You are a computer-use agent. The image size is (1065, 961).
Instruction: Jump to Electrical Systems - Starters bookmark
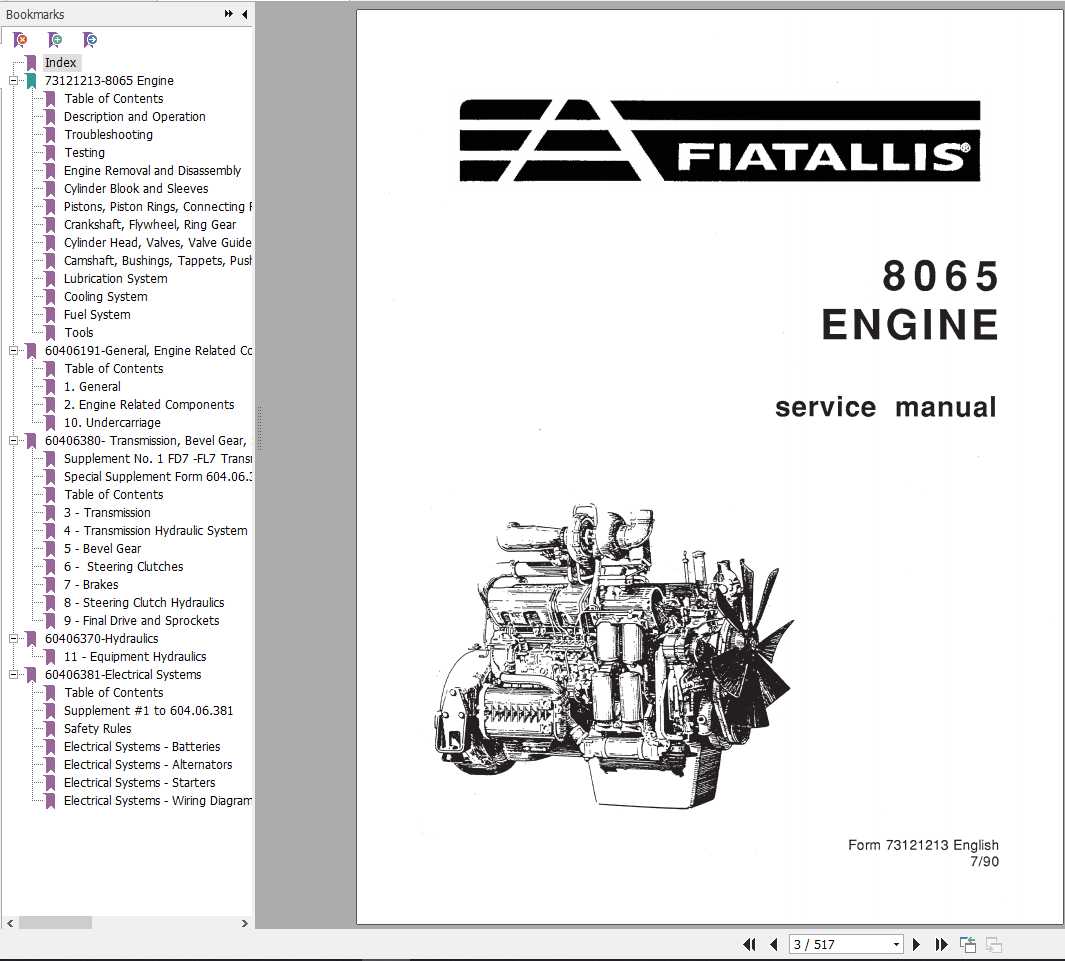click(x=139, y=782)
